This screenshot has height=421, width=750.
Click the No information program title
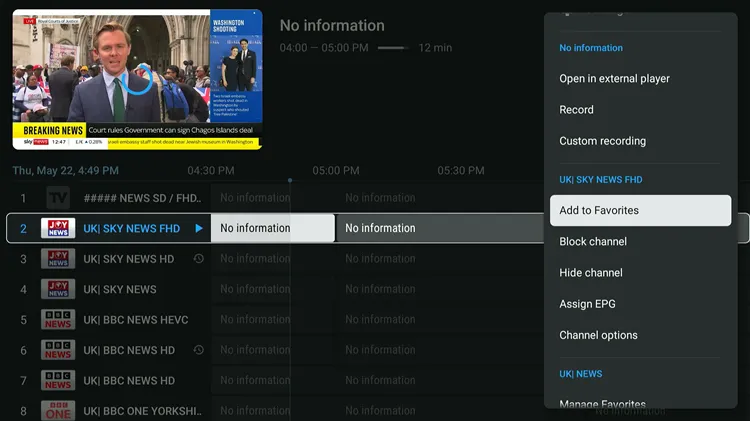coord(332,25)
